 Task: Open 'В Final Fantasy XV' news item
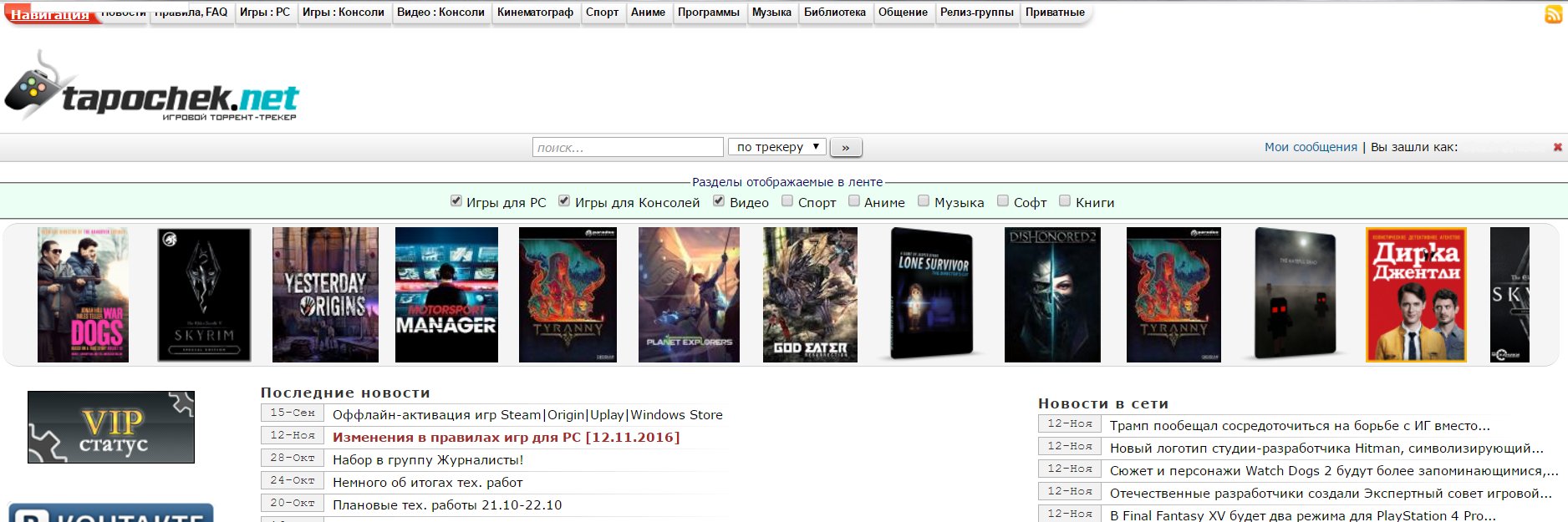tap(1303, 515)
